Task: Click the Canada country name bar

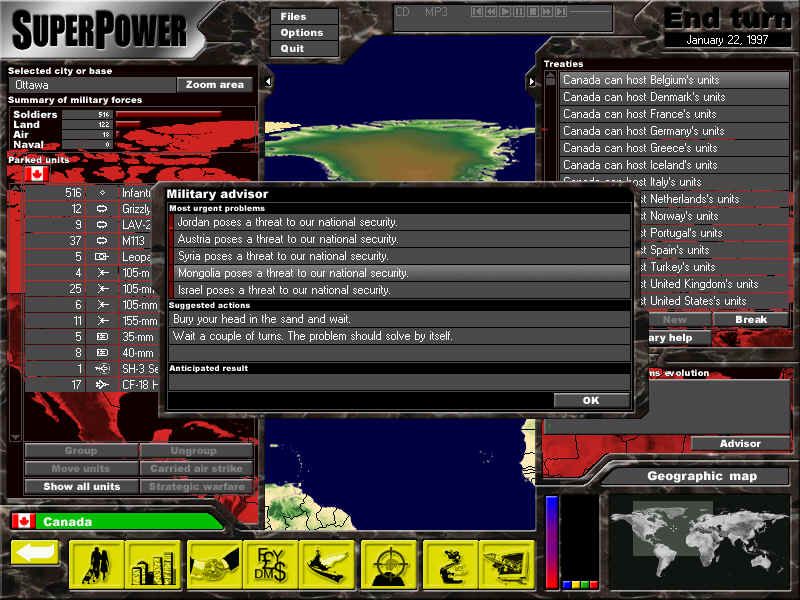Action: tap(117, 521)
